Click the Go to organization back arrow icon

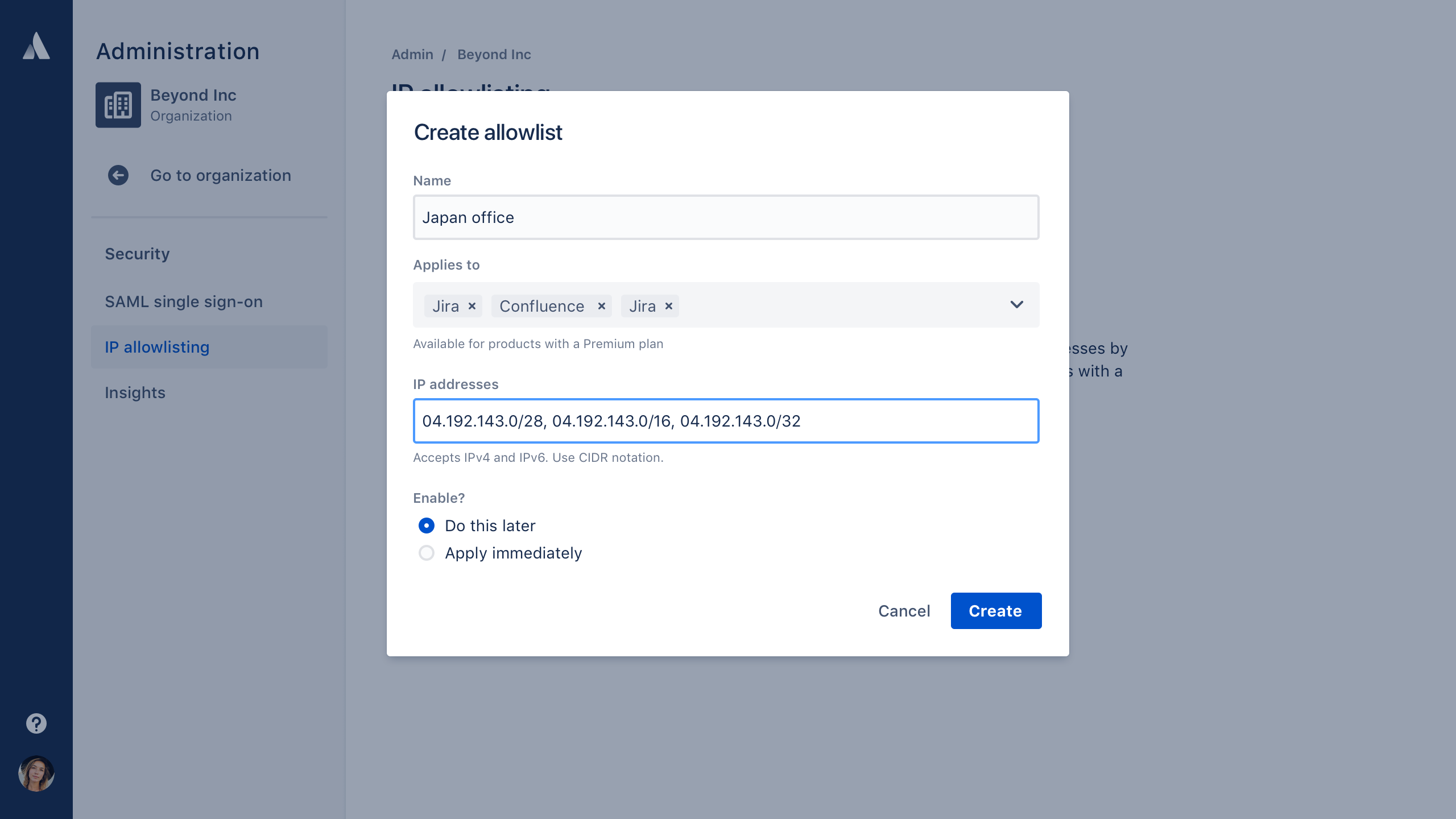(x=118, y=175)
